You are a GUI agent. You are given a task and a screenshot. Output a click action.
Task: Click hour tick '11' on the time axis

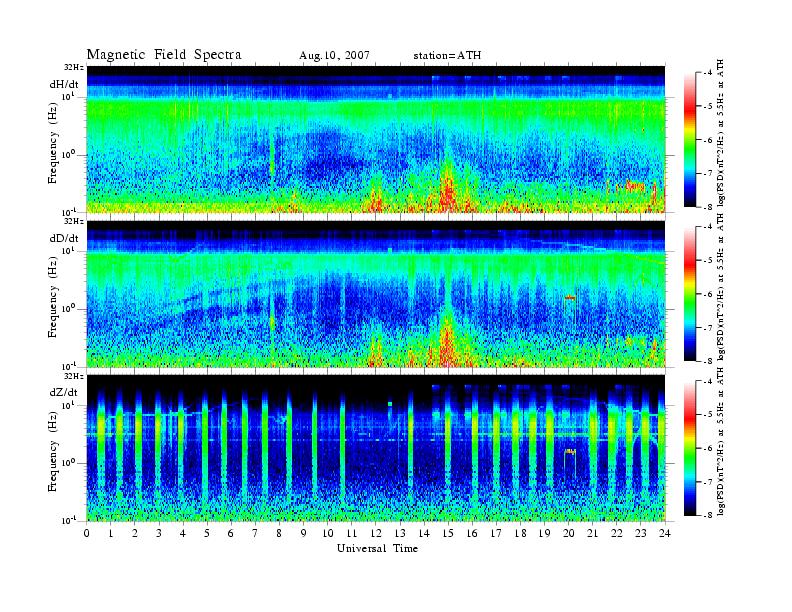pyautogui.click(x=352, y=534)
